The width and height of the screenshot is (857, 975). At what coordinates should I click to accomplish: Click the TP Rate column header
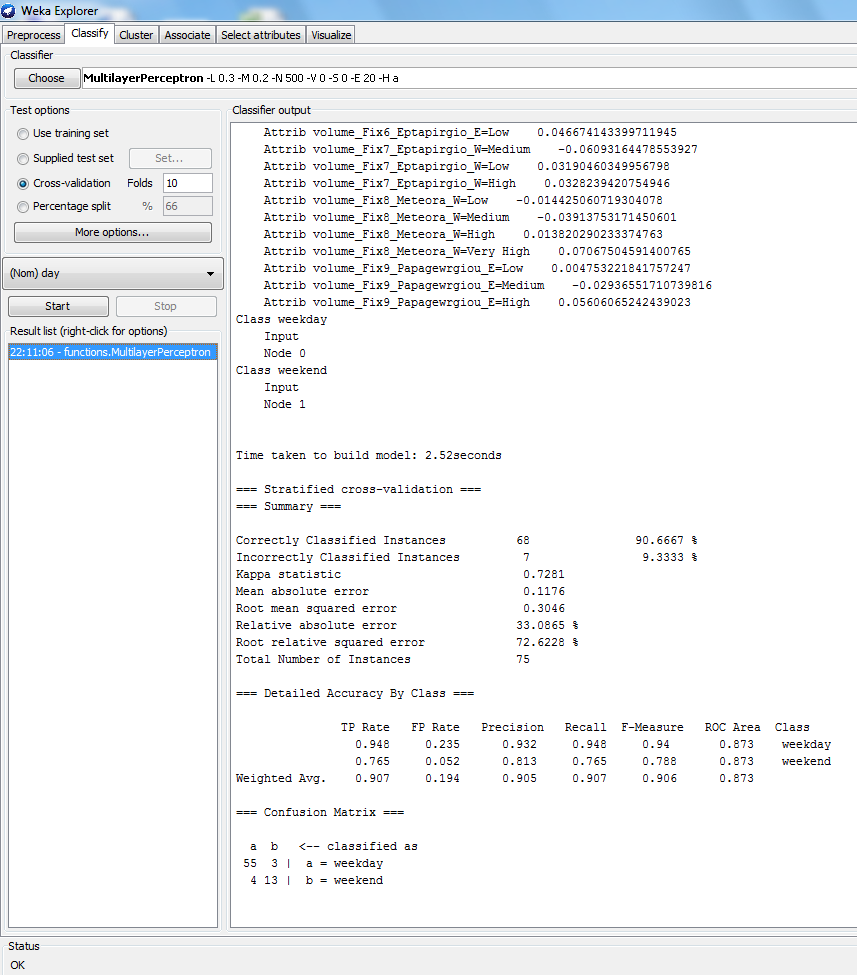(x=365, y=728)
